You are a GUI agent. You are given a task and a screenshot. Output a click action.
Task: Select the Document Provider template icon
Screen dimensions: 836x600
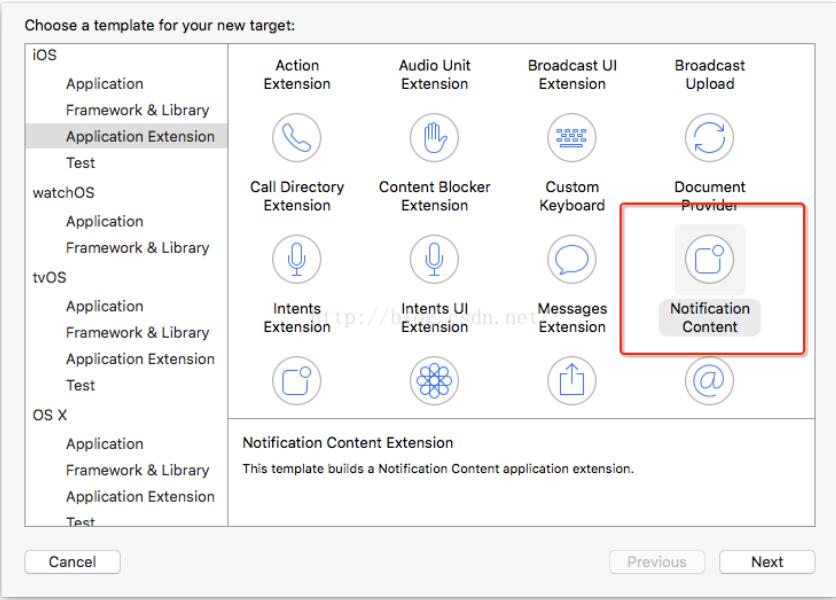(709, 137)
